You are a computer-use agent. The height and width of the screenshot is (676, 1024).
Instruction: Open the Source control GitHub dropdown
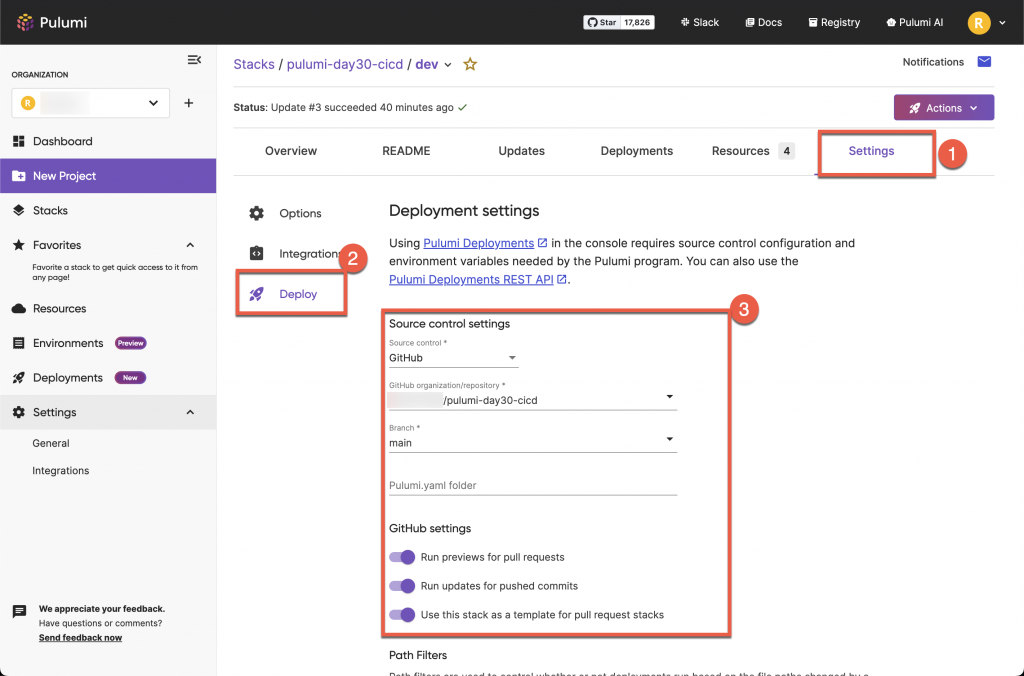point(453,358)
